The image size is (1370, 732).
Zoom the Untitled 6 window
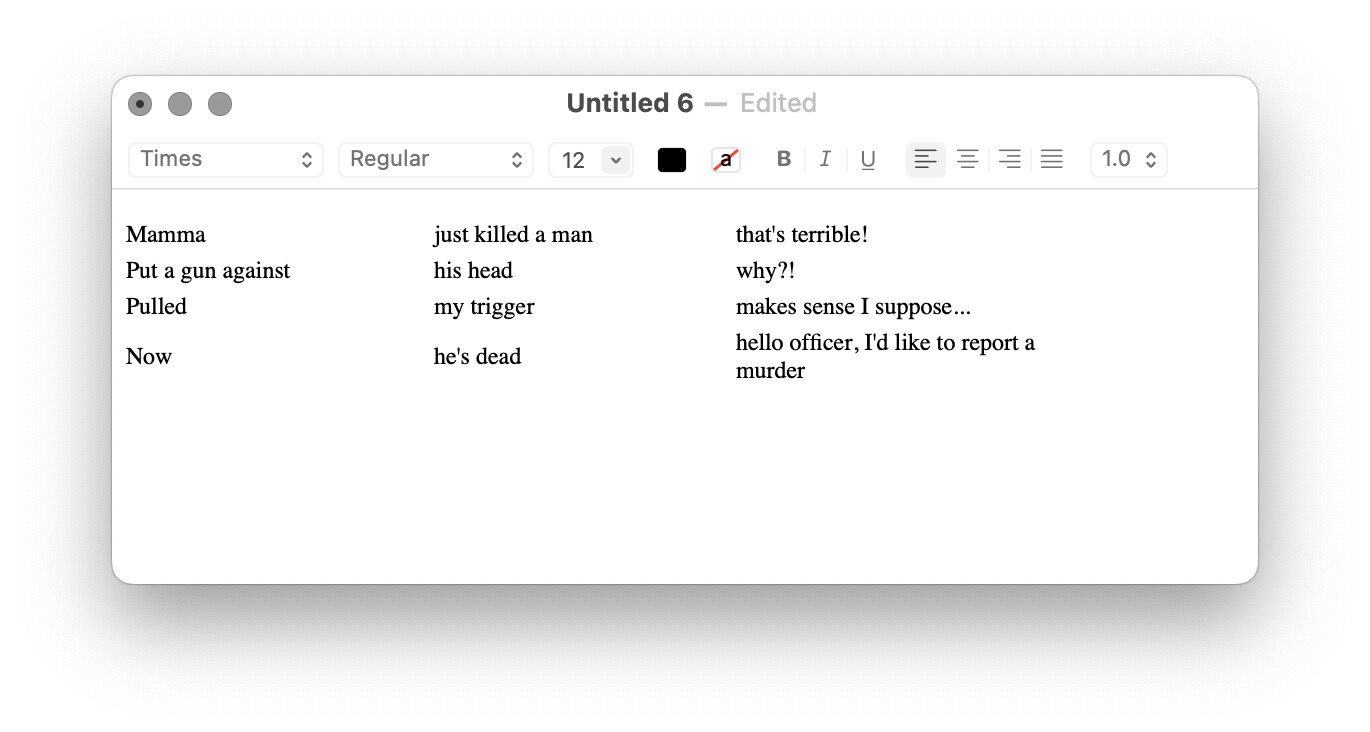[x=220, y=104]
